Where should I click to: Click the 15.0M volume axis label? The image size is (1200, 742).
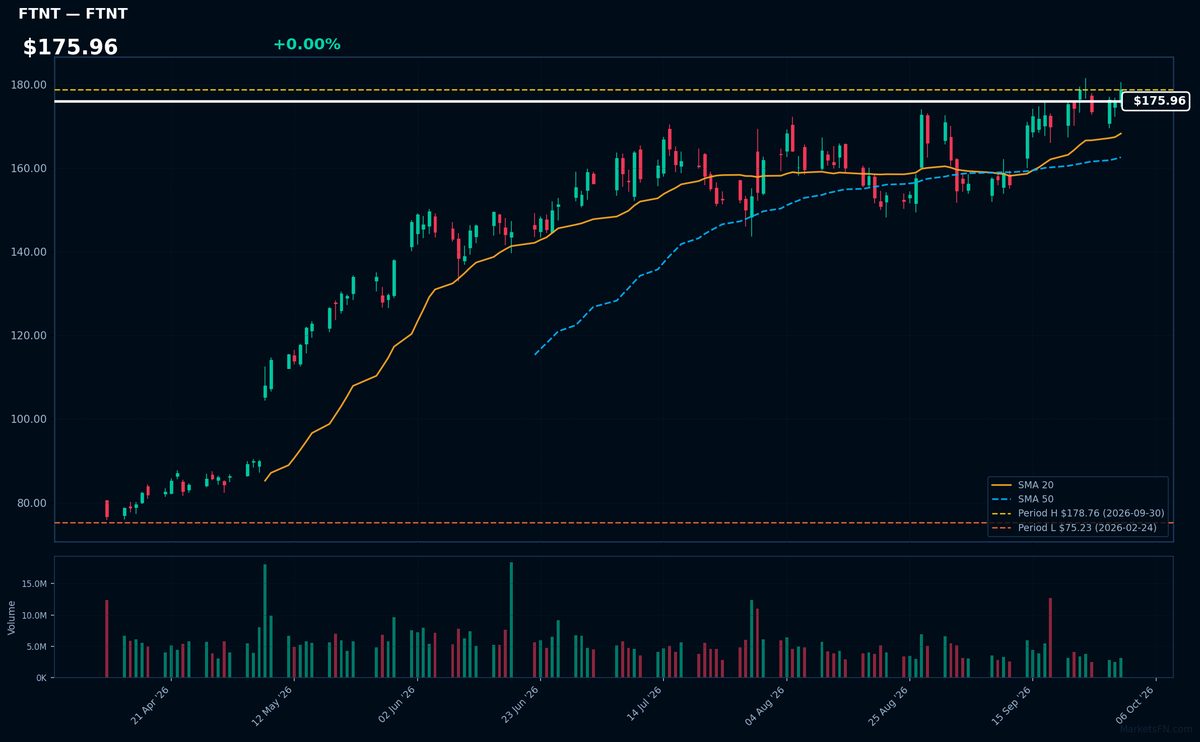[x=34, y=584]
